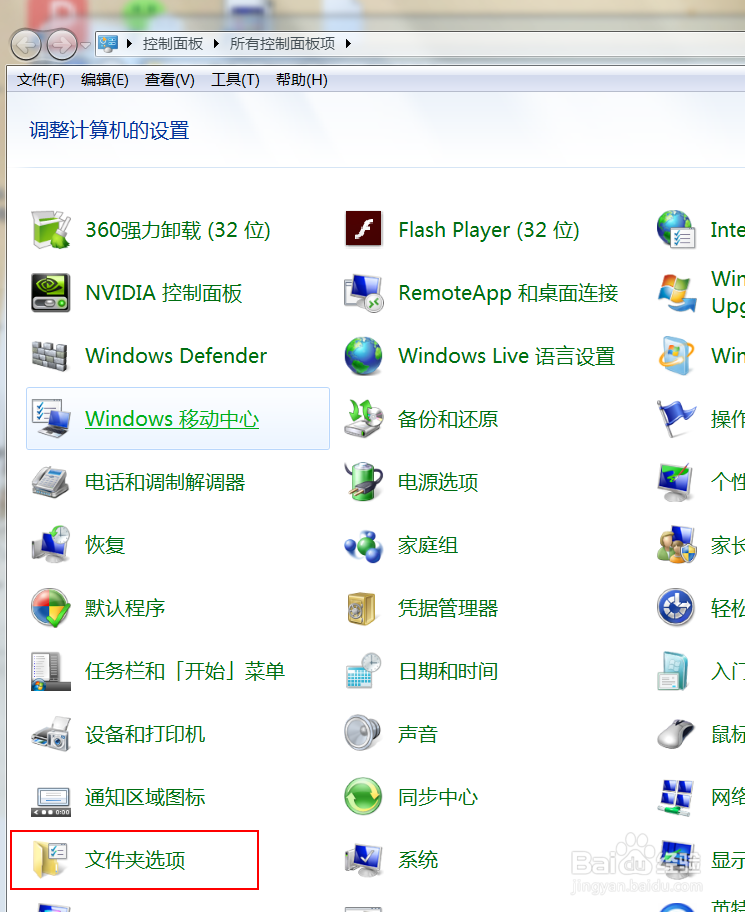Open the 入门 getting started icon
The height and width of the screenshot is (912, 745).
click(x=675, y=671)
